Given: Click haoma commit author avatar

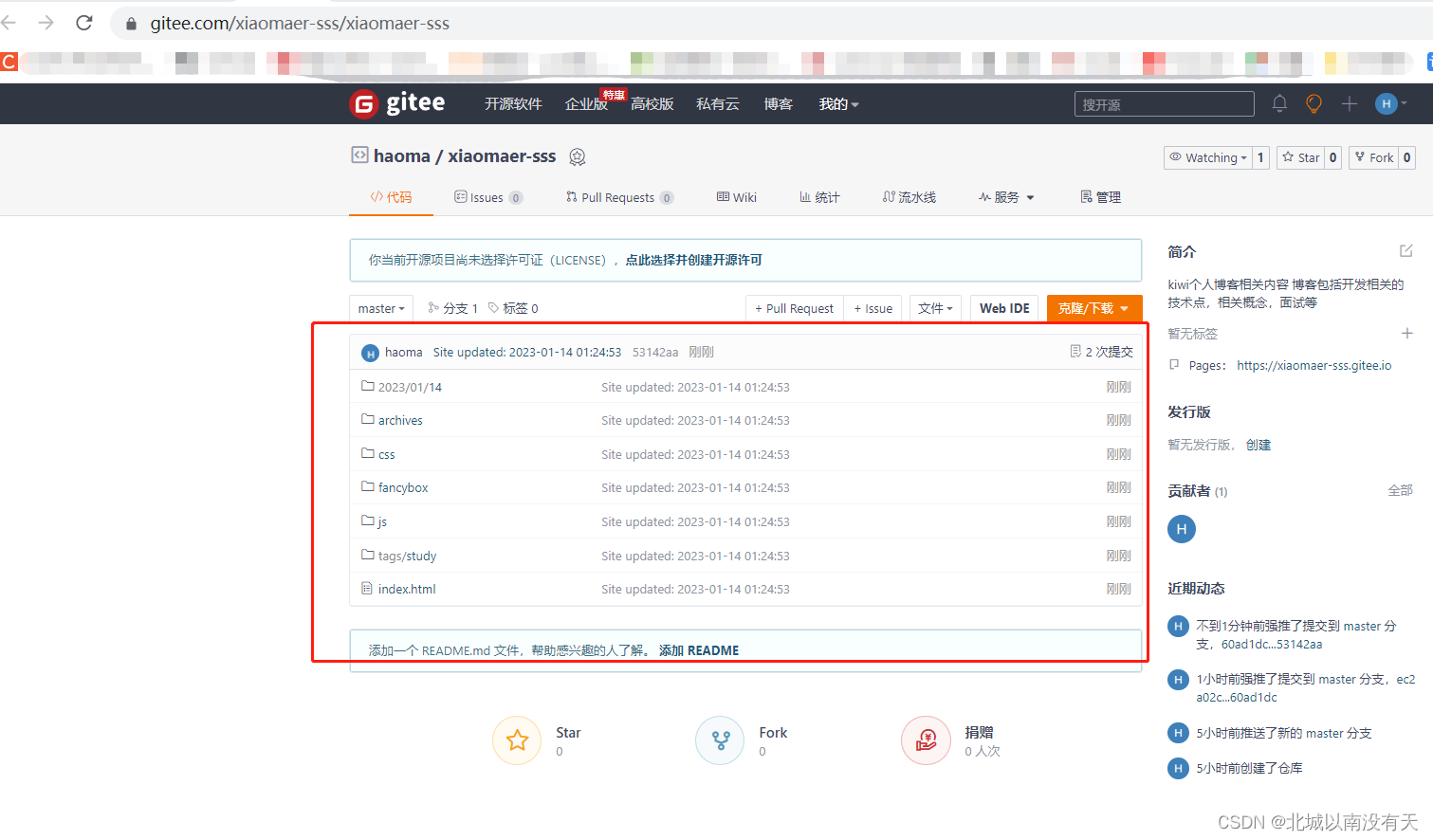Looking at the screenshot, I should tap(370, 353).
